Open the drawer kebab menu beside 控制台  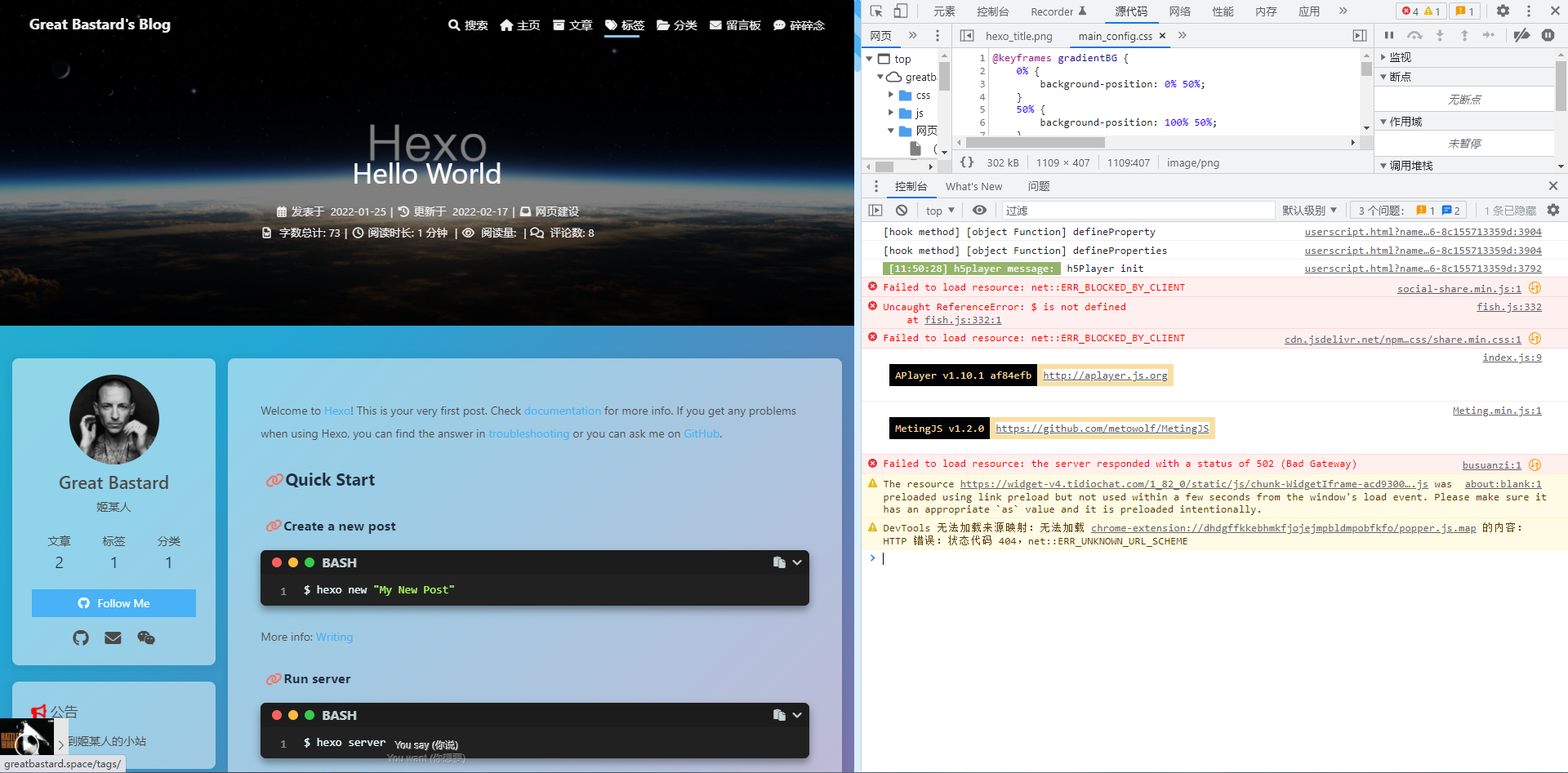pyautogui.click(x=876, y=186)
